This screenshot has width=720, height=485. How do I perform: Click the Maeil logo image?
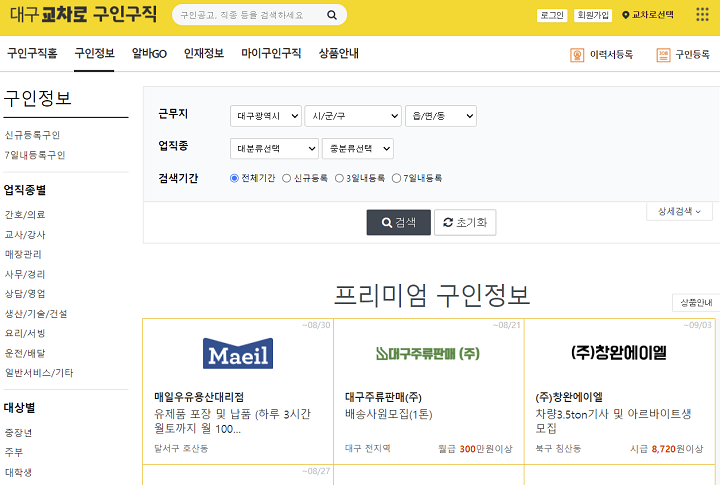pos(238,354)
